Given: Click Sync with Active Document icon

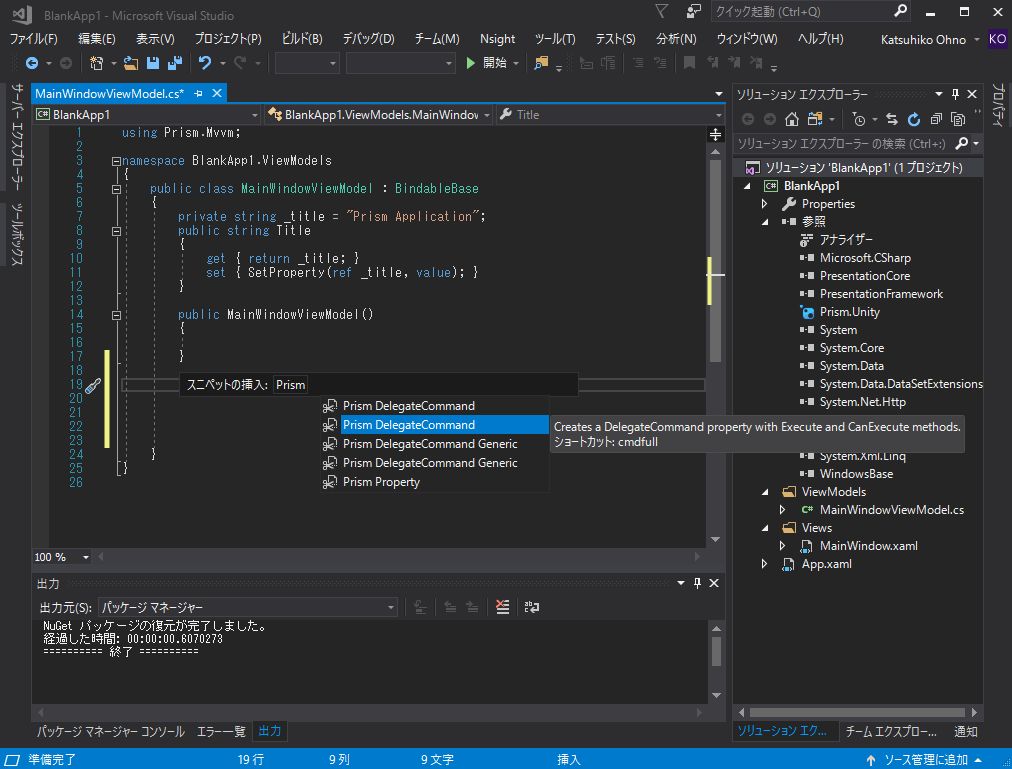Looking at the screenshot, I should [x=892, y=119].
